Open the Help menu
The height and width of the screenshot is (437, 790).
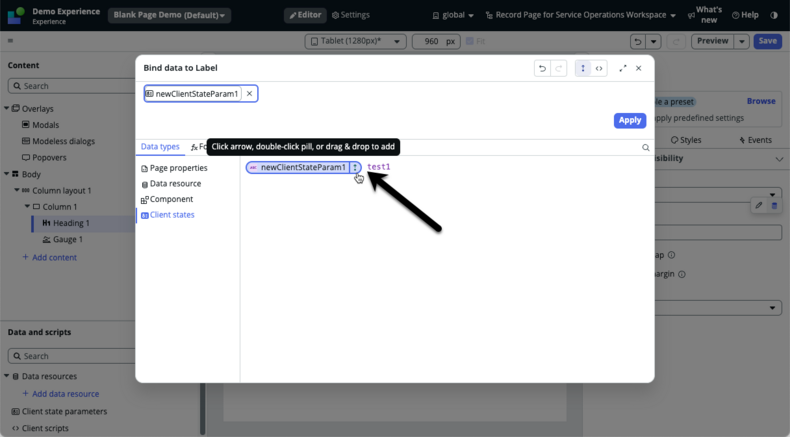pyautogui.click(x=745, y=15)
